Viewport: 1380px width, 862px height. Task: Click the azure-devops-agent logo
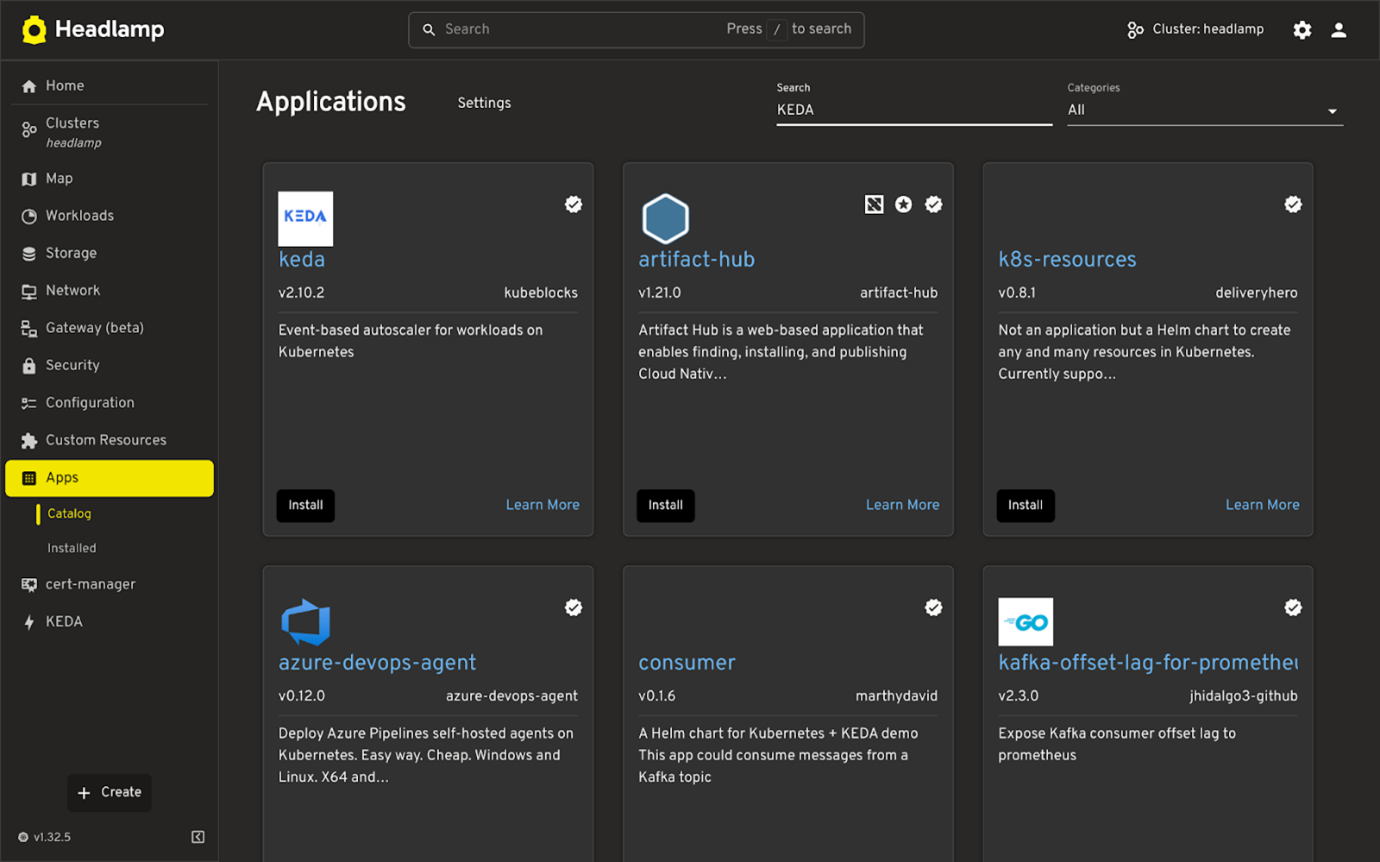306,622
